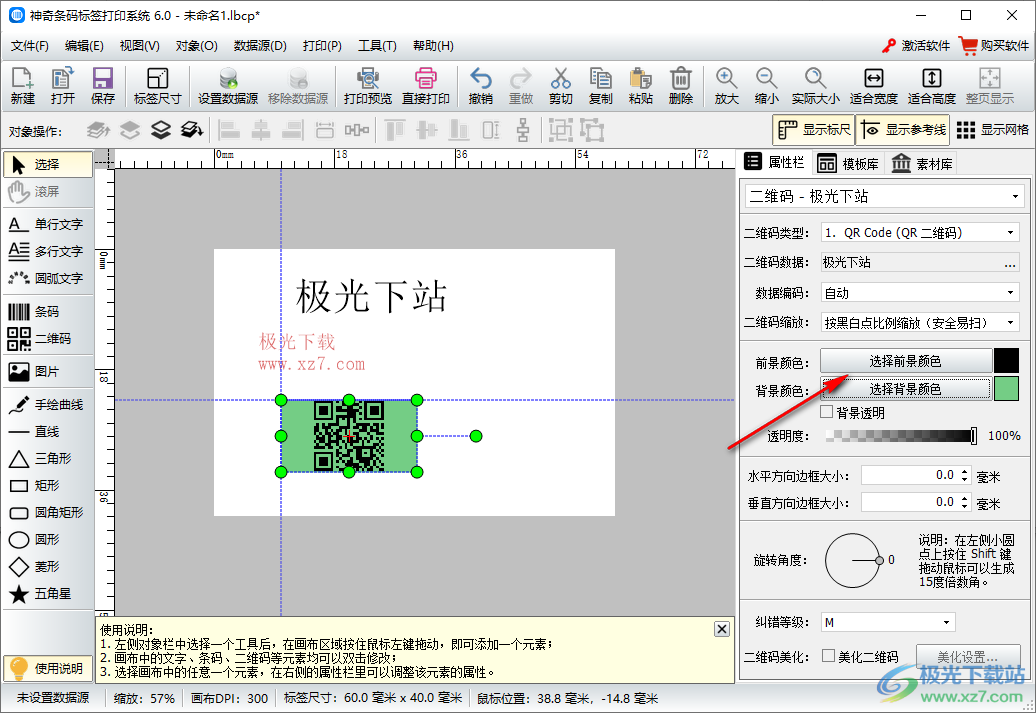The height and width of the screenshot is (713, 1036).
Task: Switch to the template library (模板库) tab
Action: [x=848, y=163]
